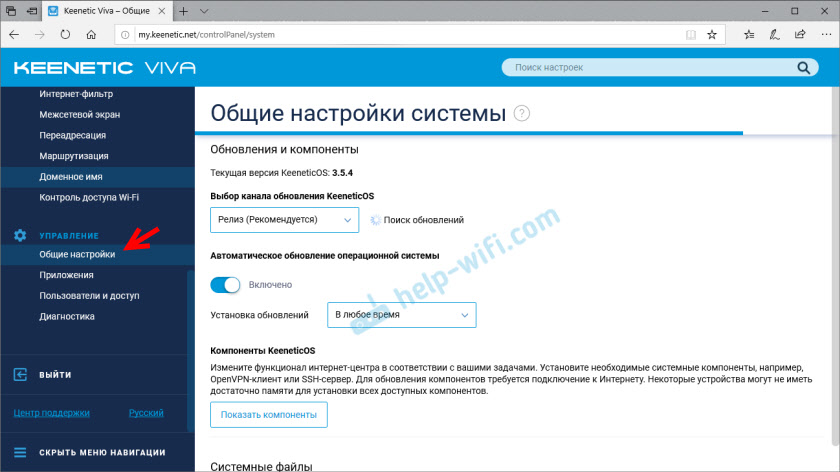Screen dimensions: 840x472
Task: Select Общие настройки in the sidebar
Action: click(x=77, y=254)
